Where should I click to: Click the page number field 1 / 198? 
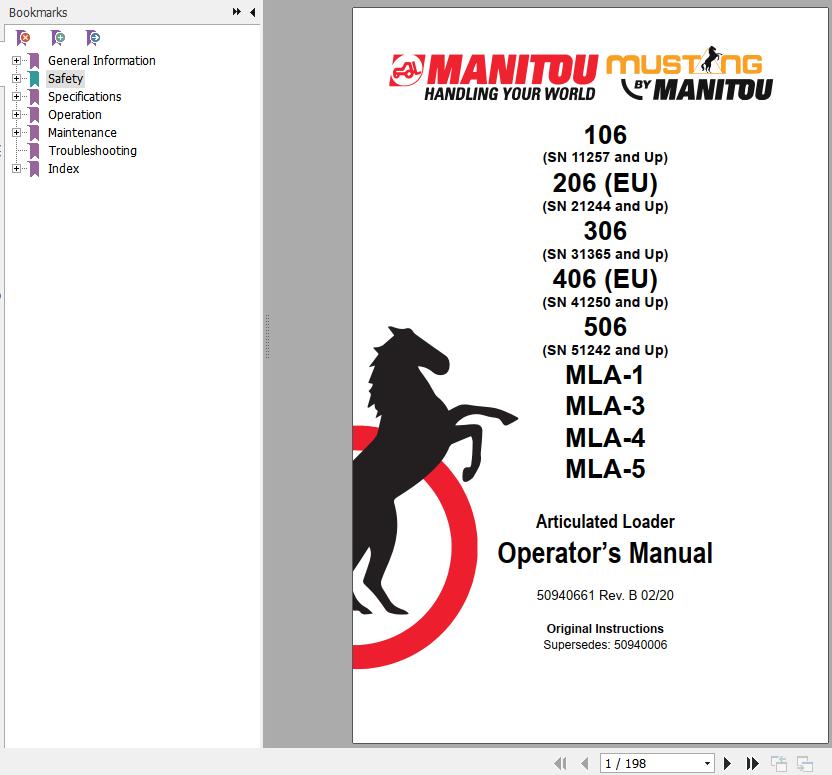point(657,763)
